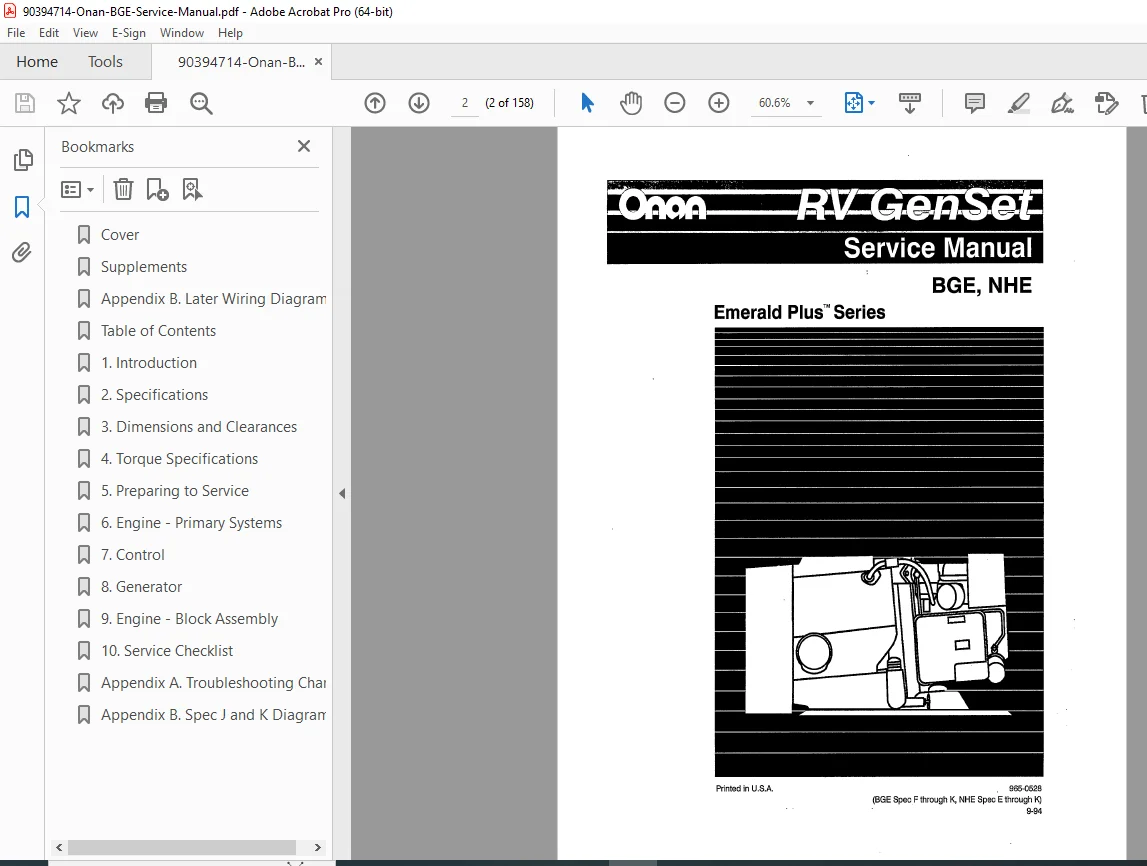Jump to Table of Contents bookmark
The image size is (1147, 866).
click(x=159, y=331)
